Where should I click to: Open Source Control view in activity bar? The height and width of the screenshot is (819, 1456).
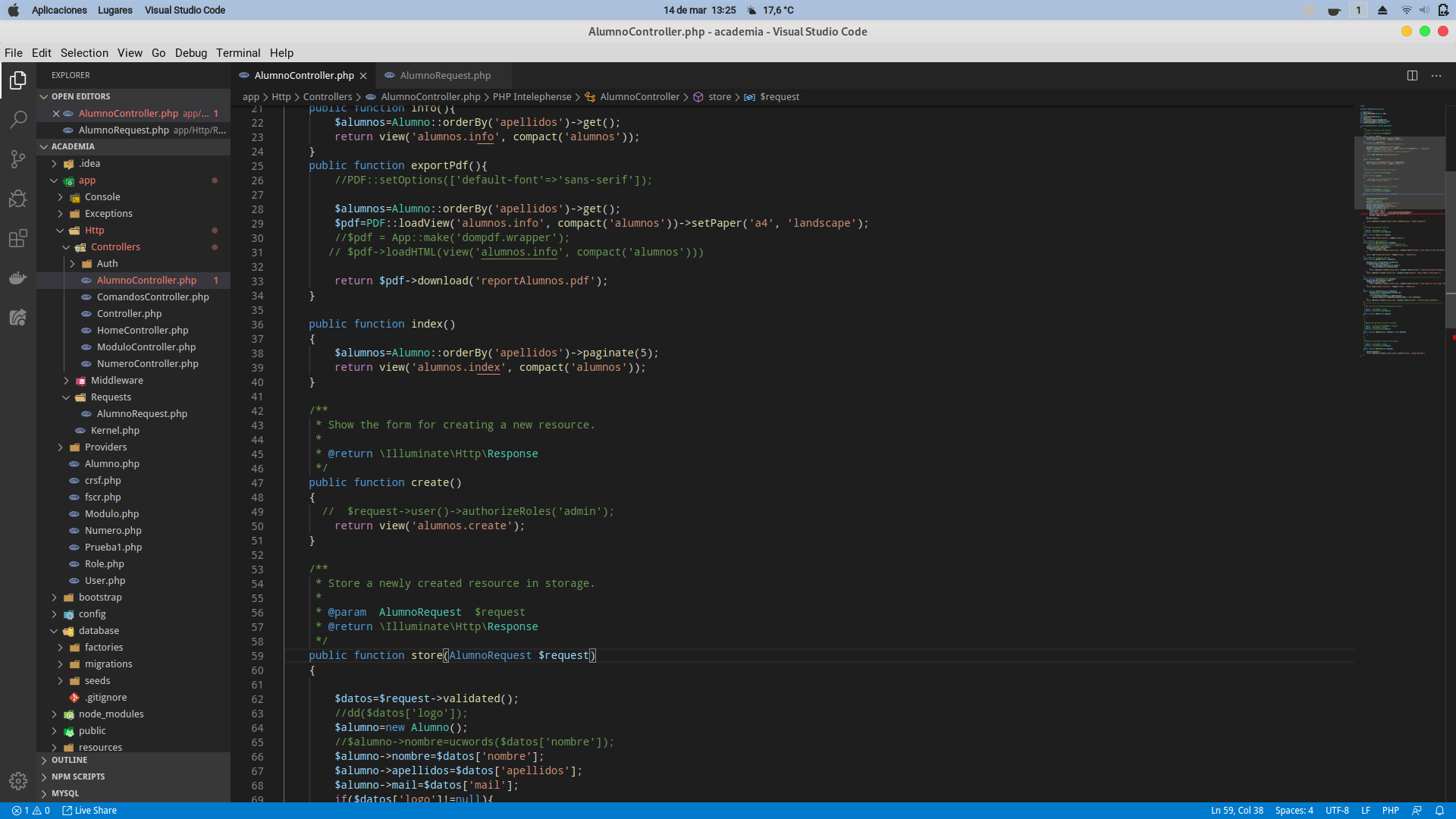[x=18, y=159]
